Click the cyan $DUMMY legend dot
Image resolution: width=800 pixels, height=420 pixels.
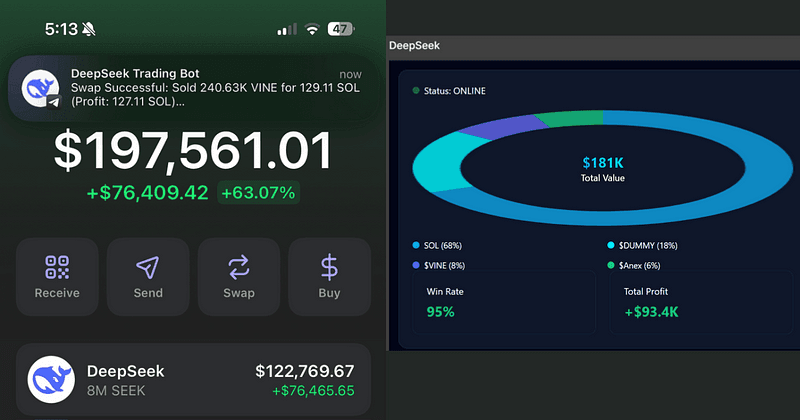pyautogui.click(x=611, y=245)
